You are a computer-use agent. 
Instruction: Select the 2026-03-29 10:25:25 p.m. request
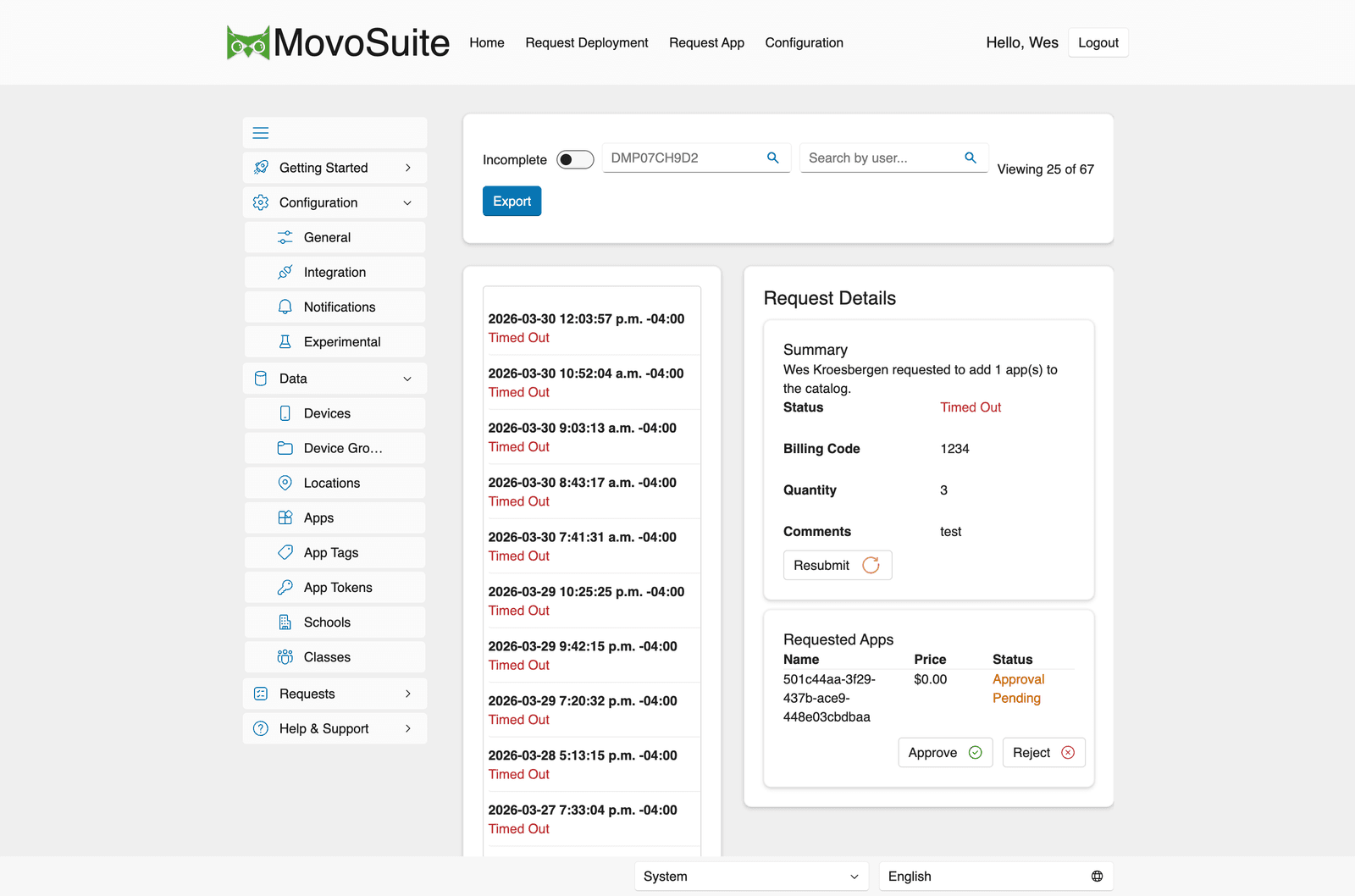click(x=592, y=600)
